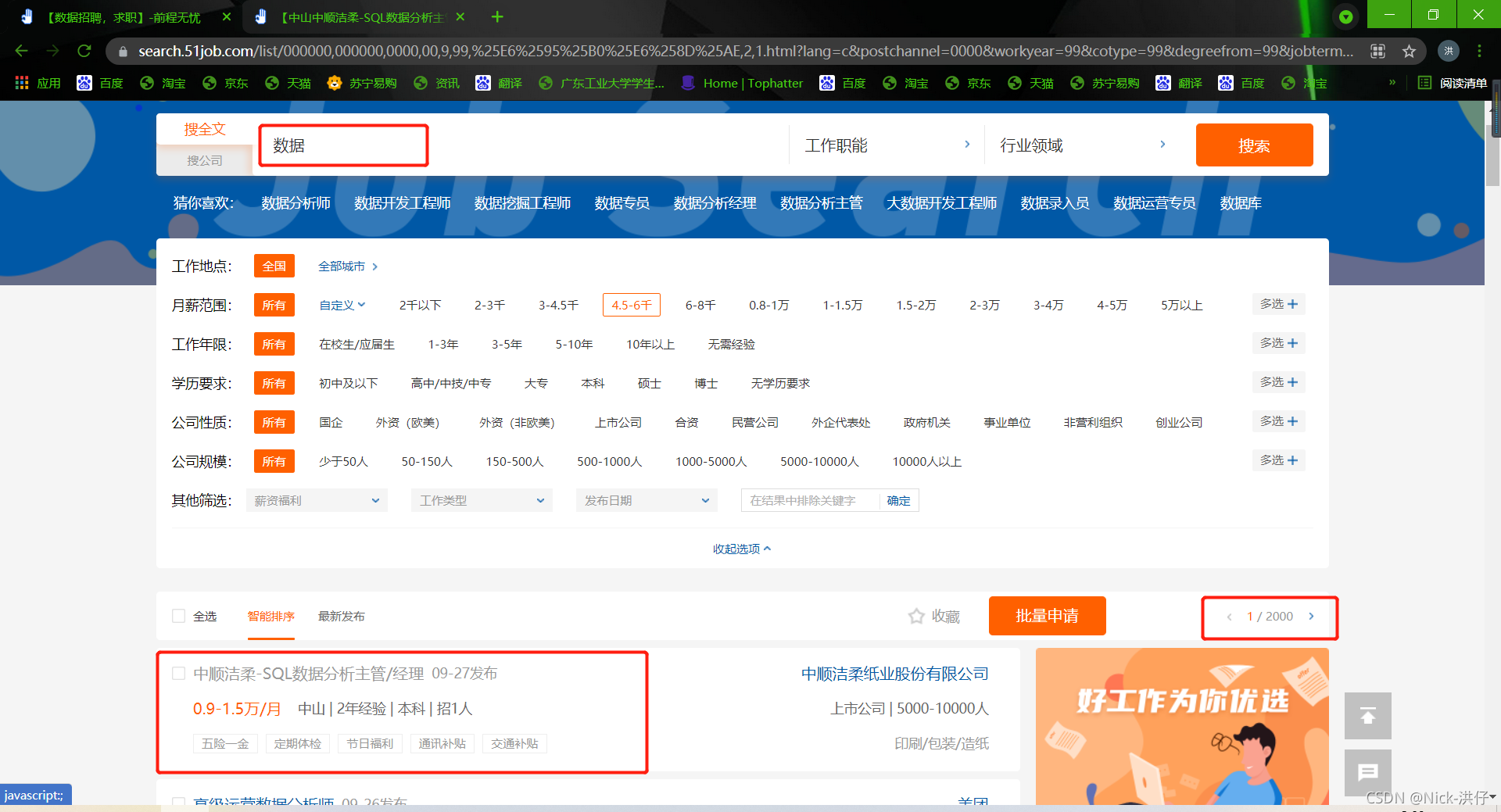This screenshot has width=1501, height=812.
Task: Click 确定 exclude keyword button
Action: 898,500
